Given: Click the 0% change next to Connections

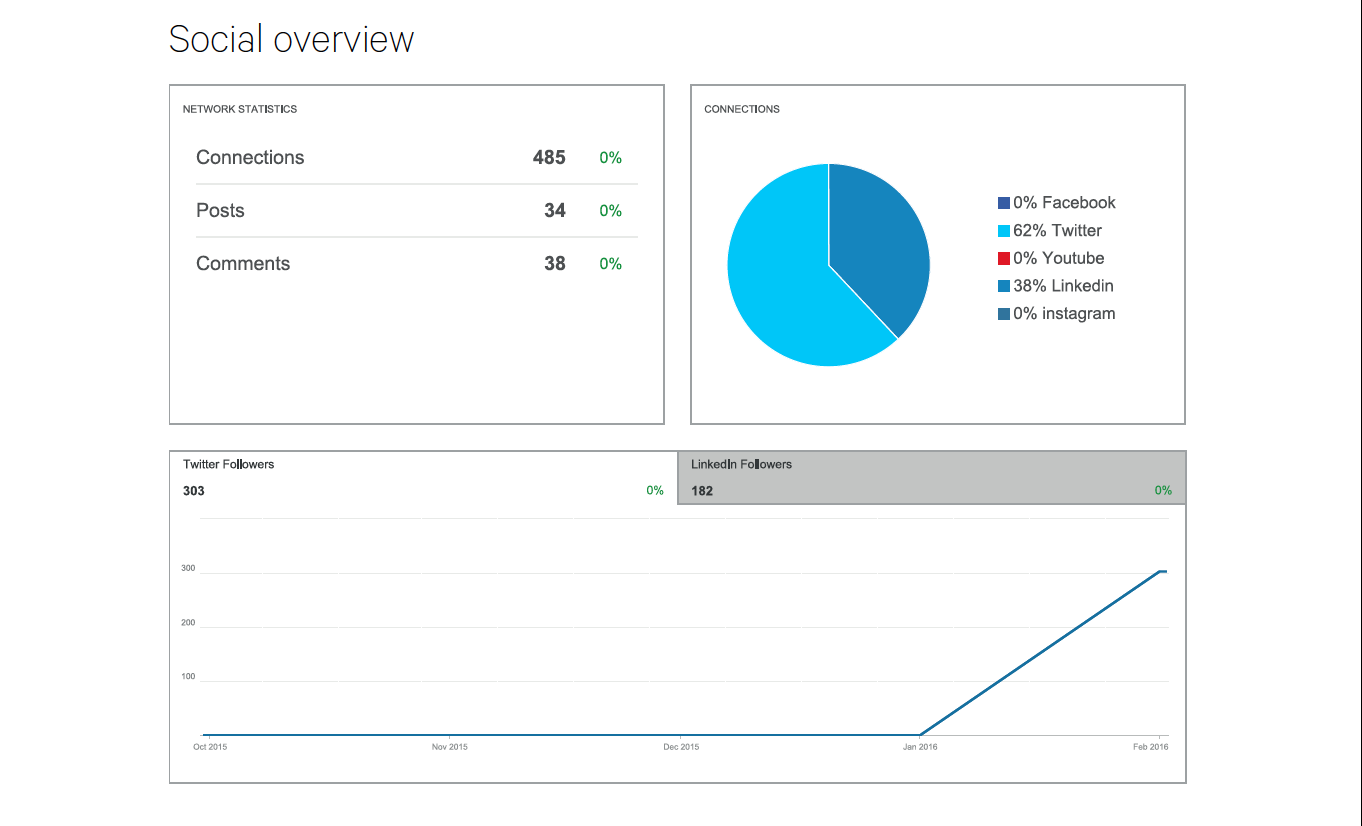Looking at the screenshot, I should click(611, 158).
